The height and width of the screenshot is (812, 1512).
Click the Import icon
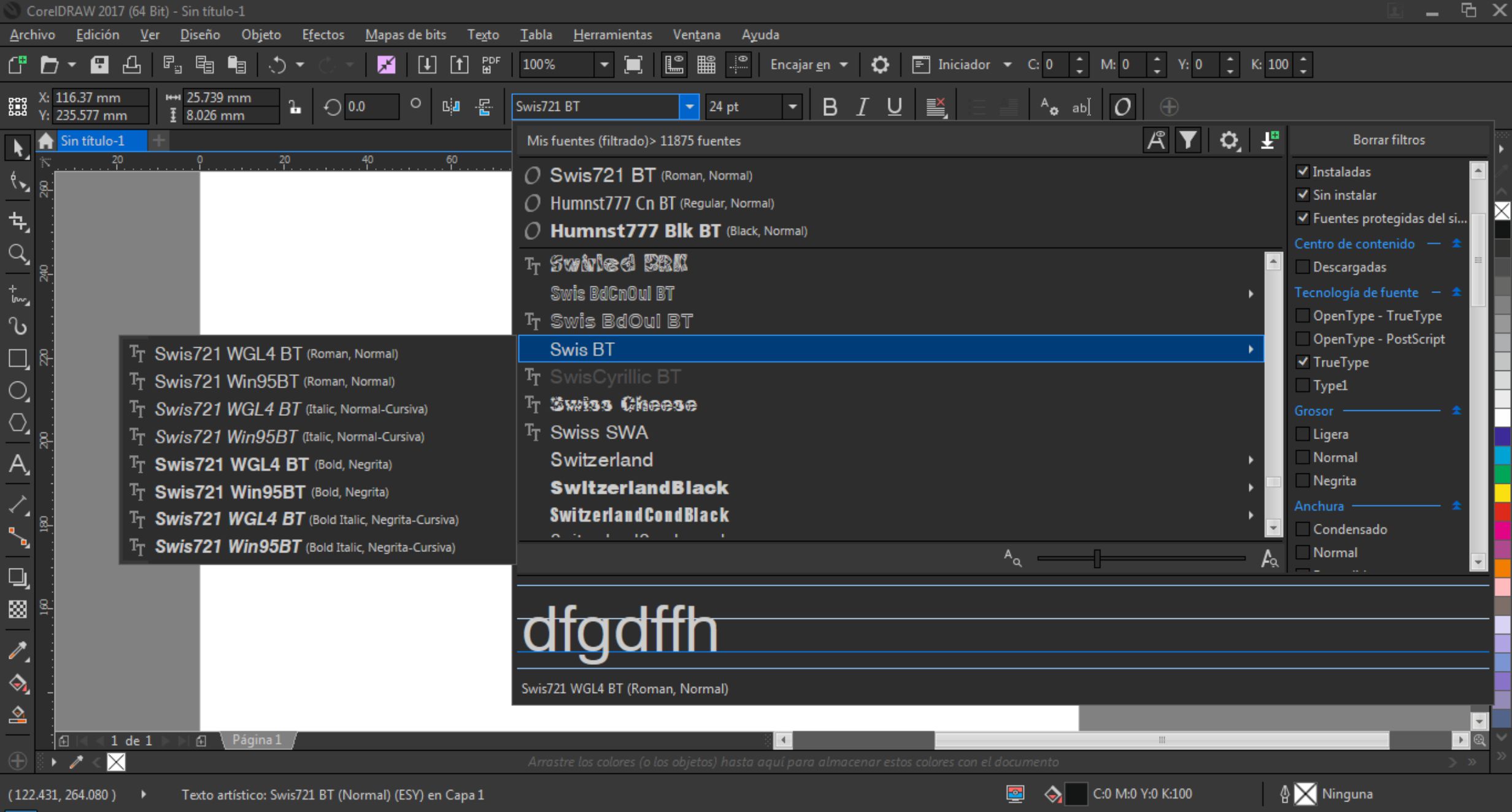click(427, 64)
